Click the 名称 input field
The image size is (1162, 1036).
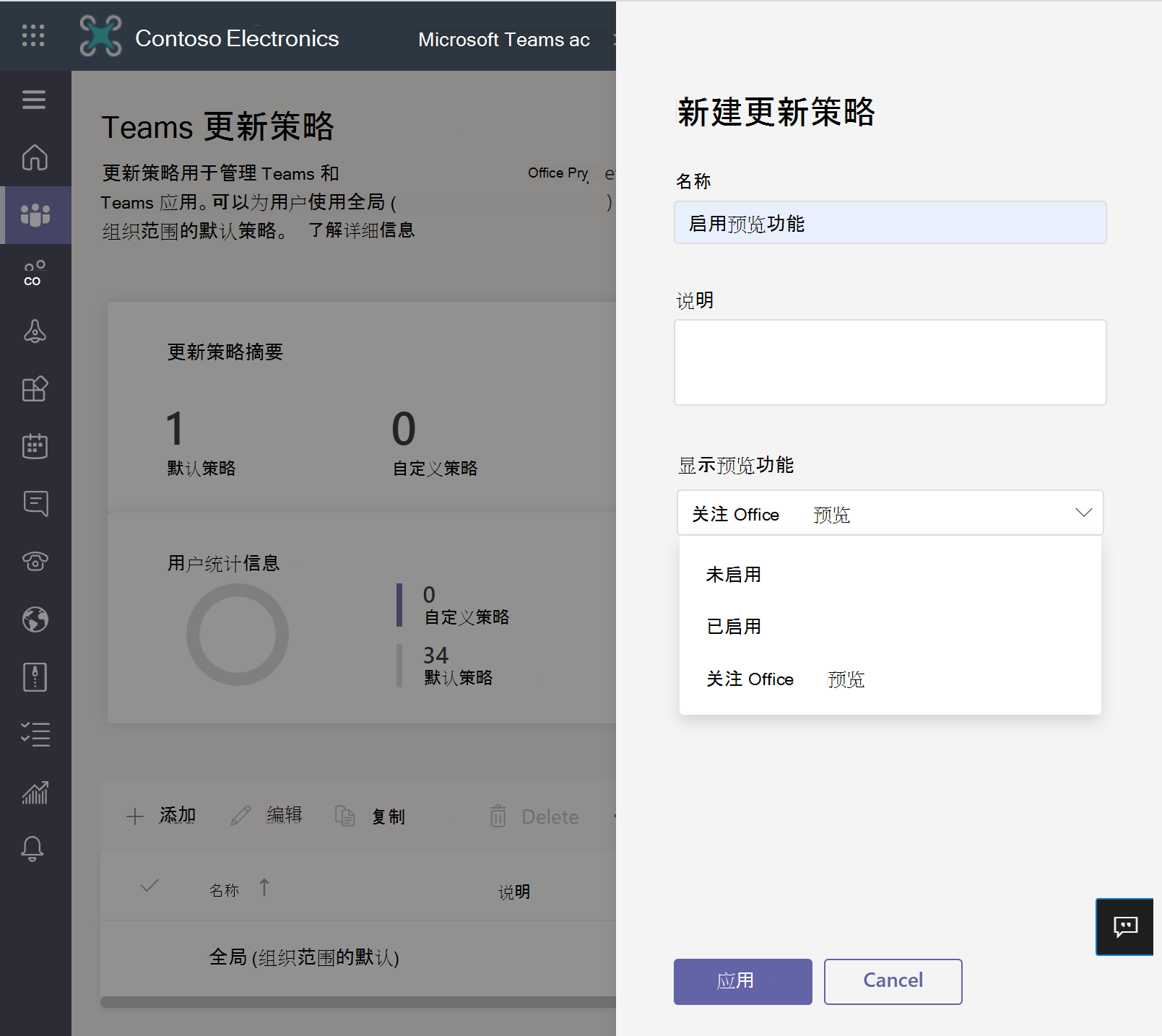890,222
